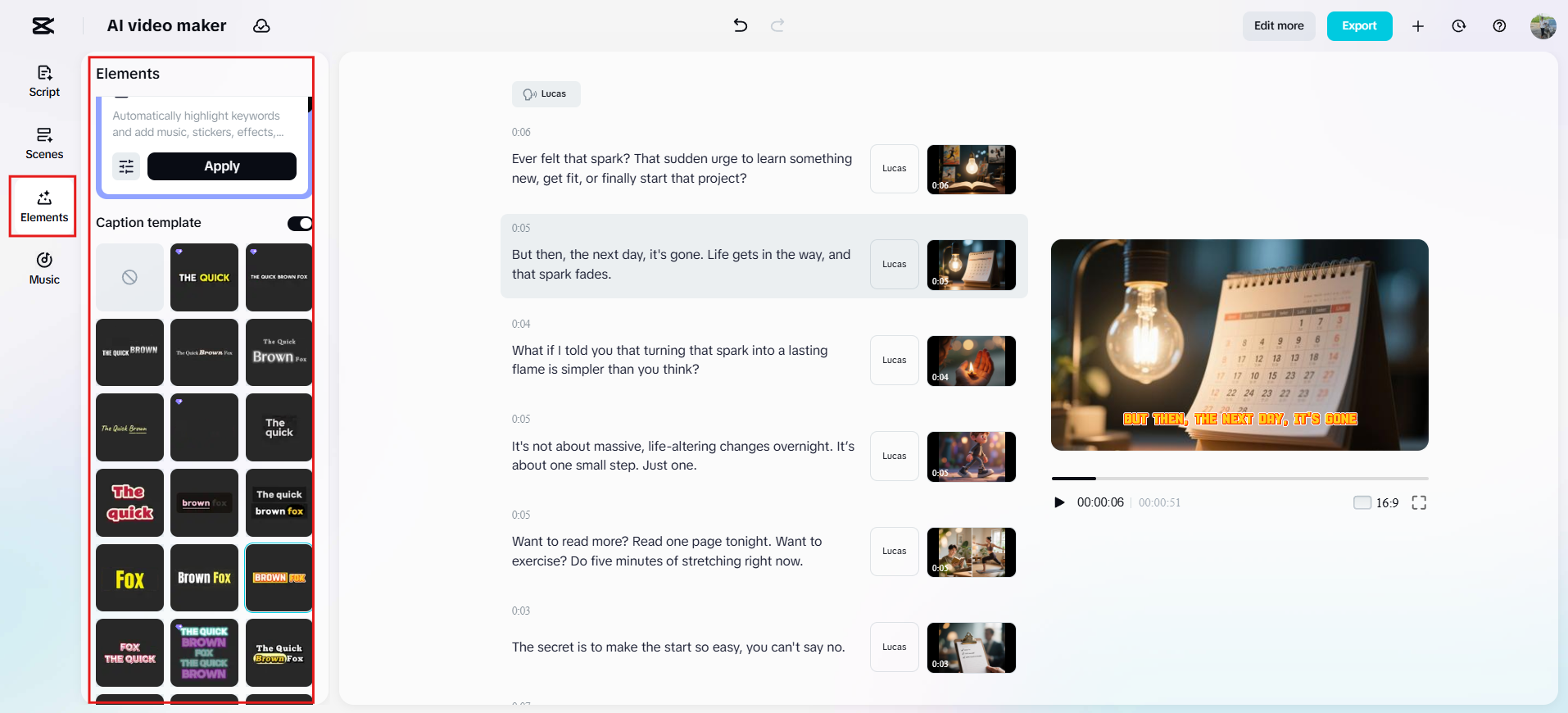
Task: Open thumbnail of the 'Ever felt that spark' scene
Action: click(972, 170)
